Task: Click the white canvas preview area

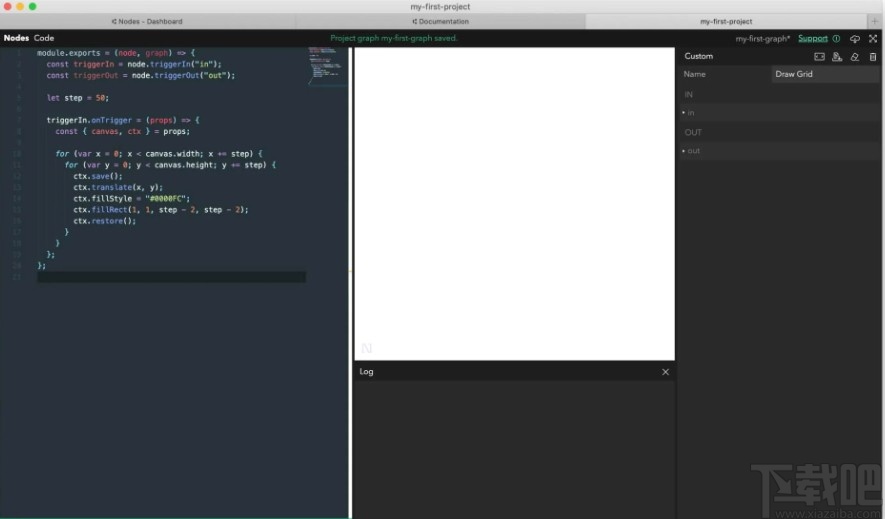Action: coord(514,204)
